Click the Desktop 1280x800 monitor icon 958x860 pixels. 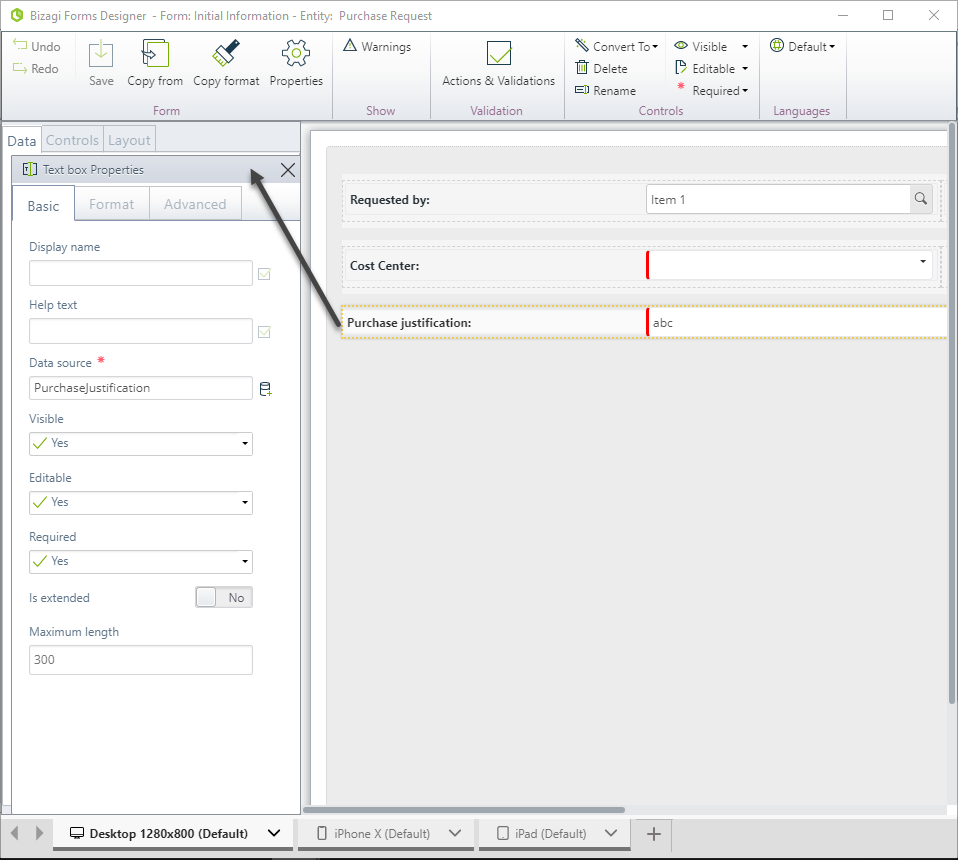[x=76, y=833]
